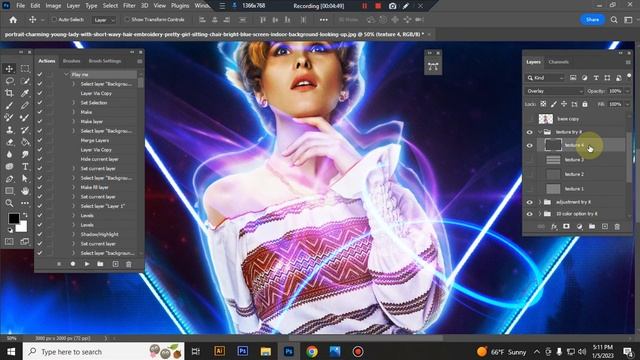The image size is (640, 360).
Task: Create new action set folder icon
Action: 100,264
